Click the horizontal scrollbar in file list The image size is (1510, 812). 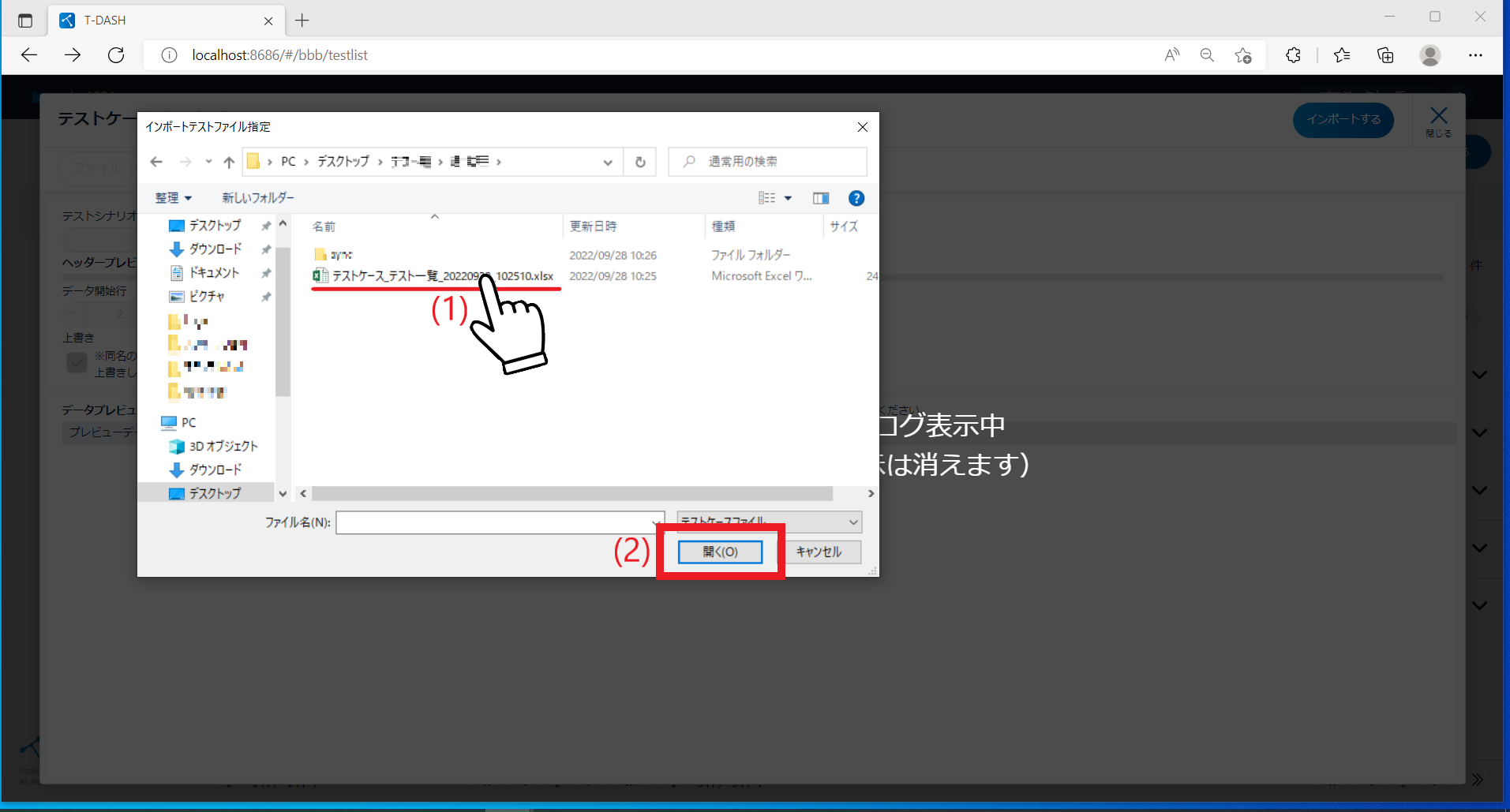(x=571, y=494)
